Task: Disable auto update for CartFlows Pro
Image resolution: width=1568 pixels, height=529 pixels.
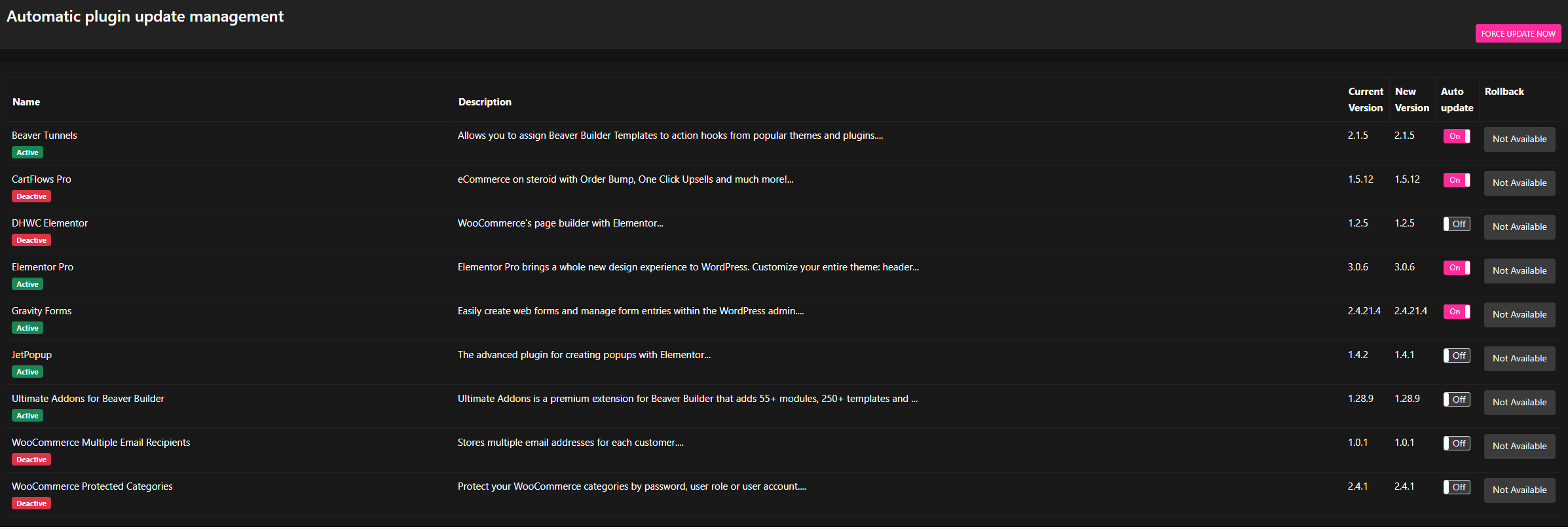Action: click(x=1457, y=180)
